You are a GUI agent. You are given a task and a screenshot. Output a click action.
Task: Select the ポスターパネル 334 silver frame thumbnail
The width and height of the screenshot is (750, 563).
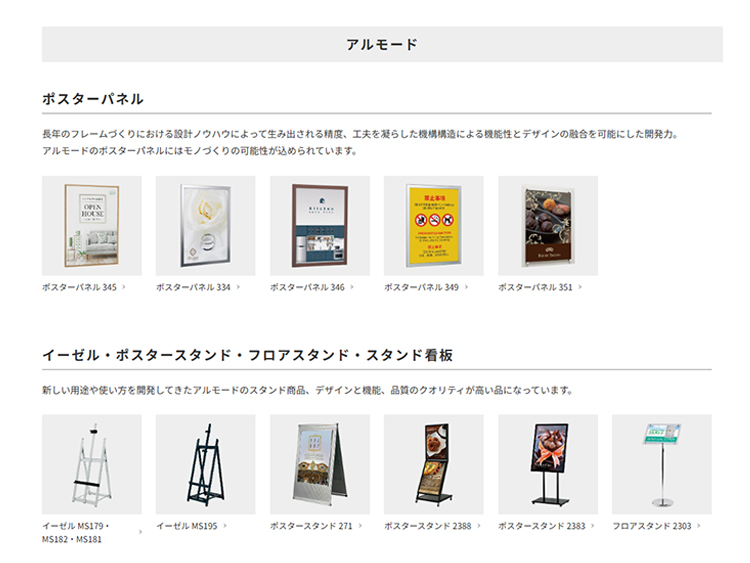pos(205,225)
